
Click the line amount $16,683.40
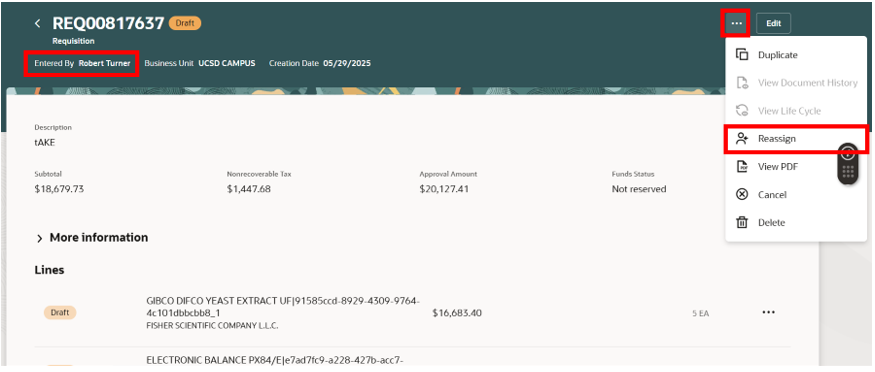click(x=457, y=313)
